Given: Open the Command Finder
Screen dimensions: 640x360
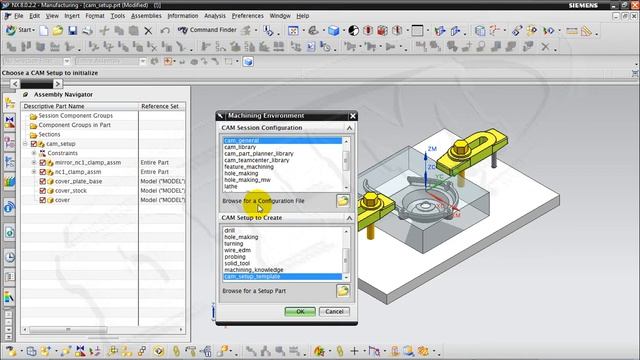Looking at the screenshot, I should pos(207,30).
